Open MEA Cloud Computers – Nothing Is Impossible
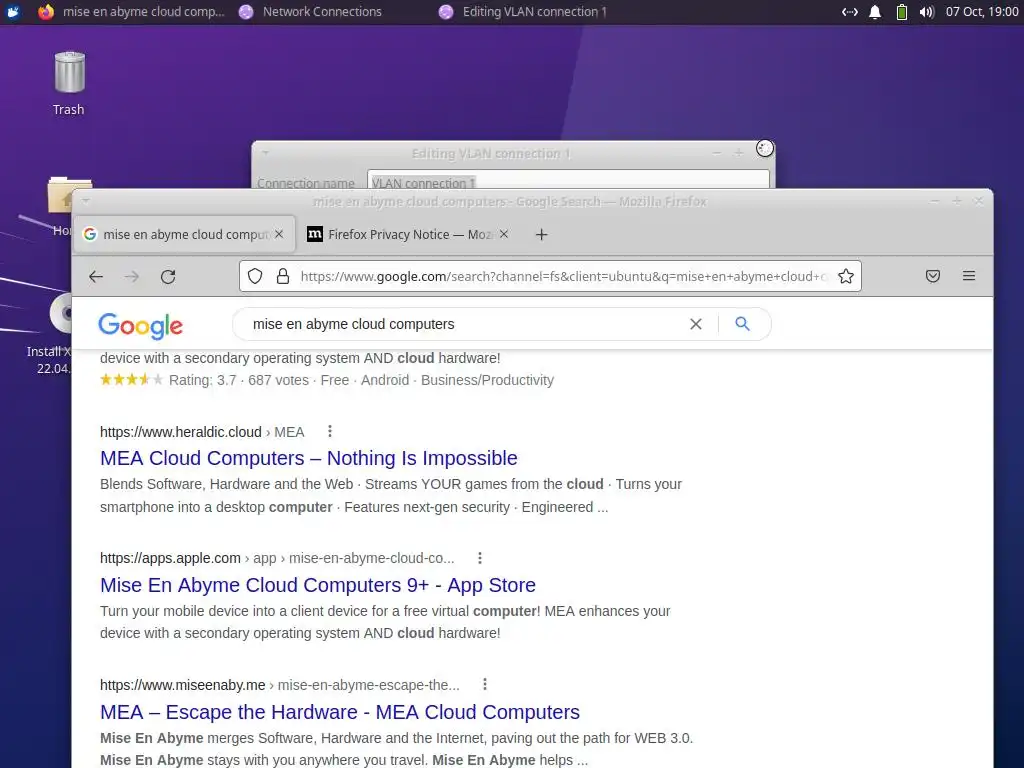Screen dimensions: 1024x768 click(x=308, y=458)
